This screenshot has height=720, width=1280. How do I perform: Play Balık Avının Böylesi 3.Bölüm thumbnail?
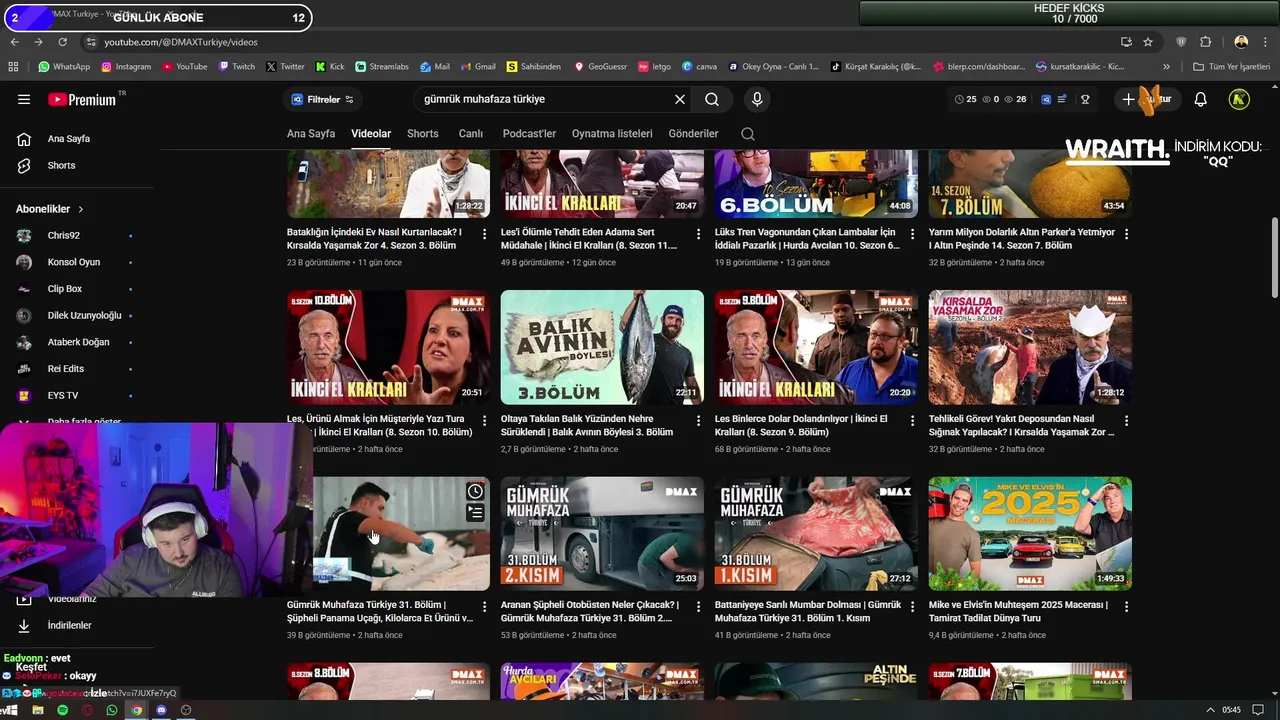pos(602,347)
